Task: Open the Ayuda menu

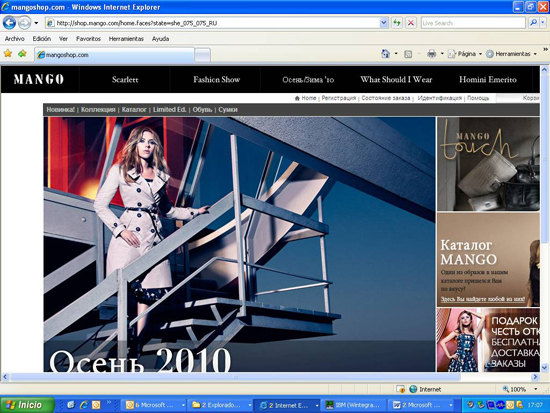Action: pos(161,39)
